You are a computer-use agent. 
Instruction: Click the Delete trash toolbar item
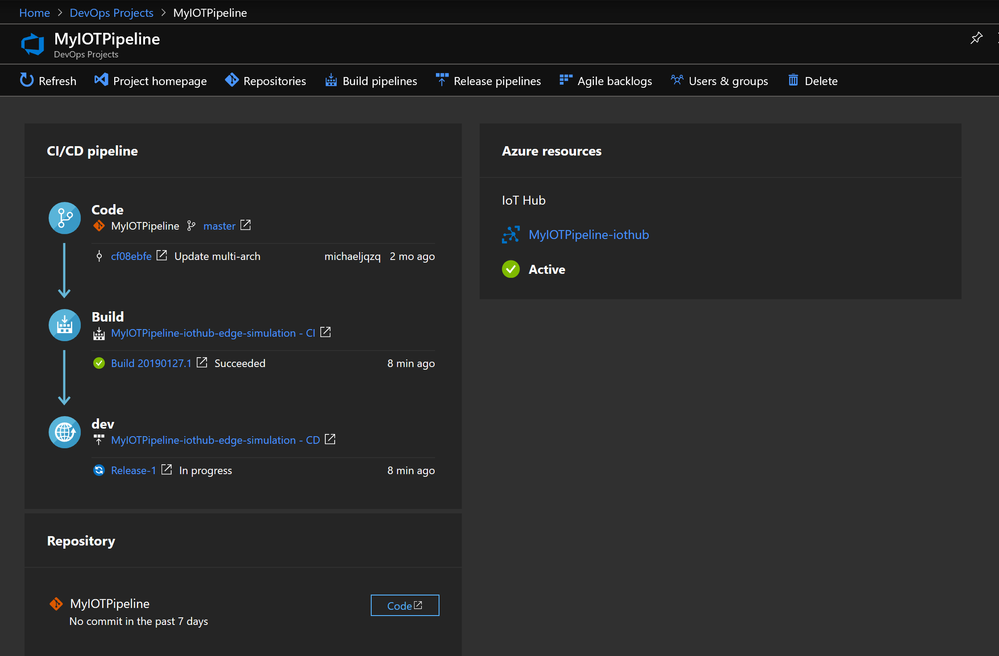click(x=812, y=81)
